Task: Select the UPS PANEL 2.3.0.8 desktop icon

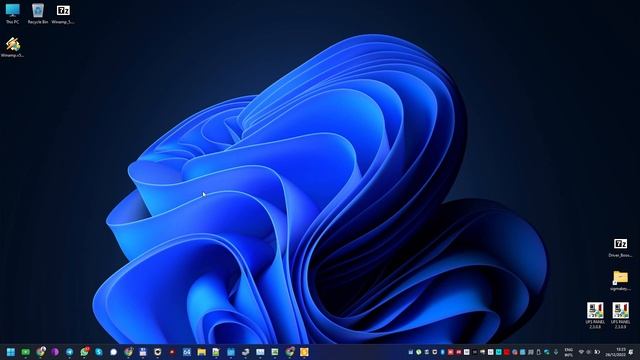Action: coord(595,316)
